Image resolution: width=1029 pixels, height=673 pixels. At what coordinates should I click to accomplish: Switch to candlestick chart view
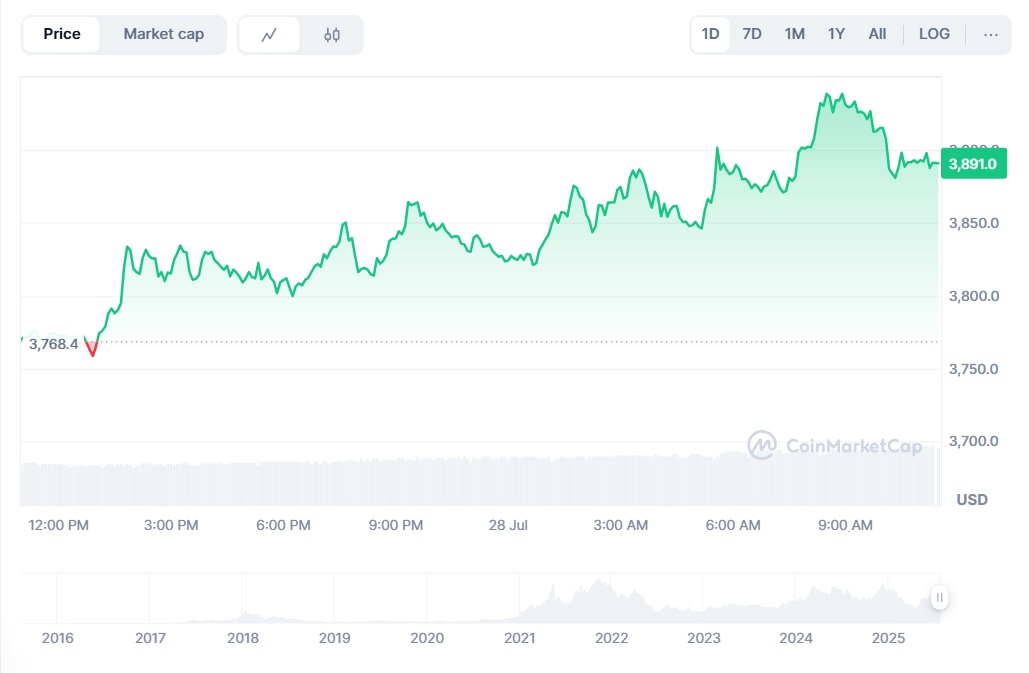pyautogui.click(x=332, y=35)
